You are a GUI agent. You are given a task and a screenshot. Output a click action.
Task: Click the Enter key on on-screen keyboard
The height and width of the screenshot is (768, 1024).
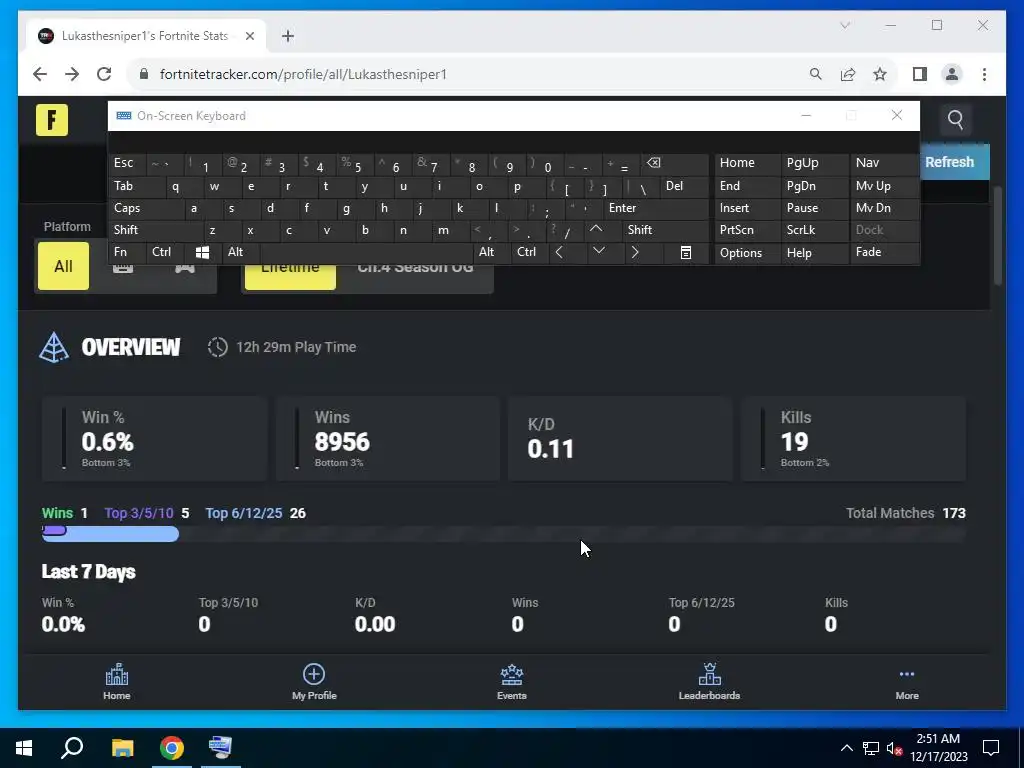coord(654,208)
